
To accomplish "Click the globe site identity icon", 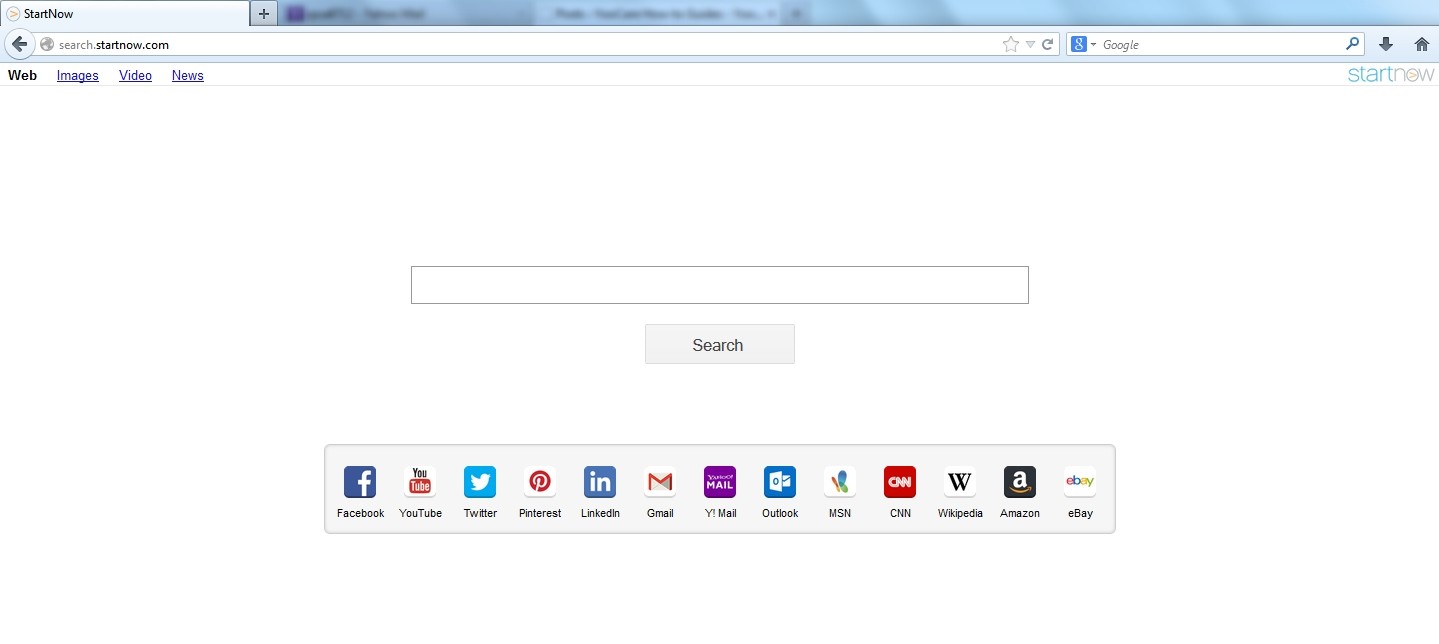I will coord(46,44).
